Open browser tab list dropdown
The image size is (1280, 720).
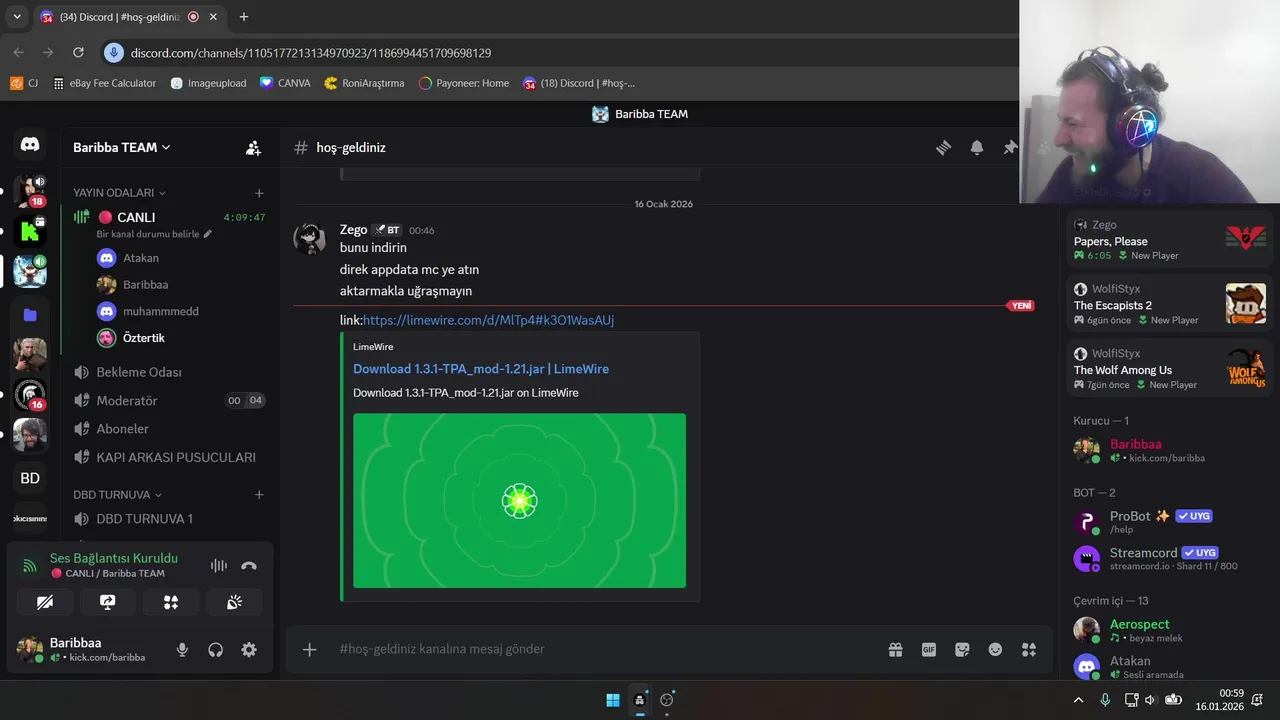point(17,17)
